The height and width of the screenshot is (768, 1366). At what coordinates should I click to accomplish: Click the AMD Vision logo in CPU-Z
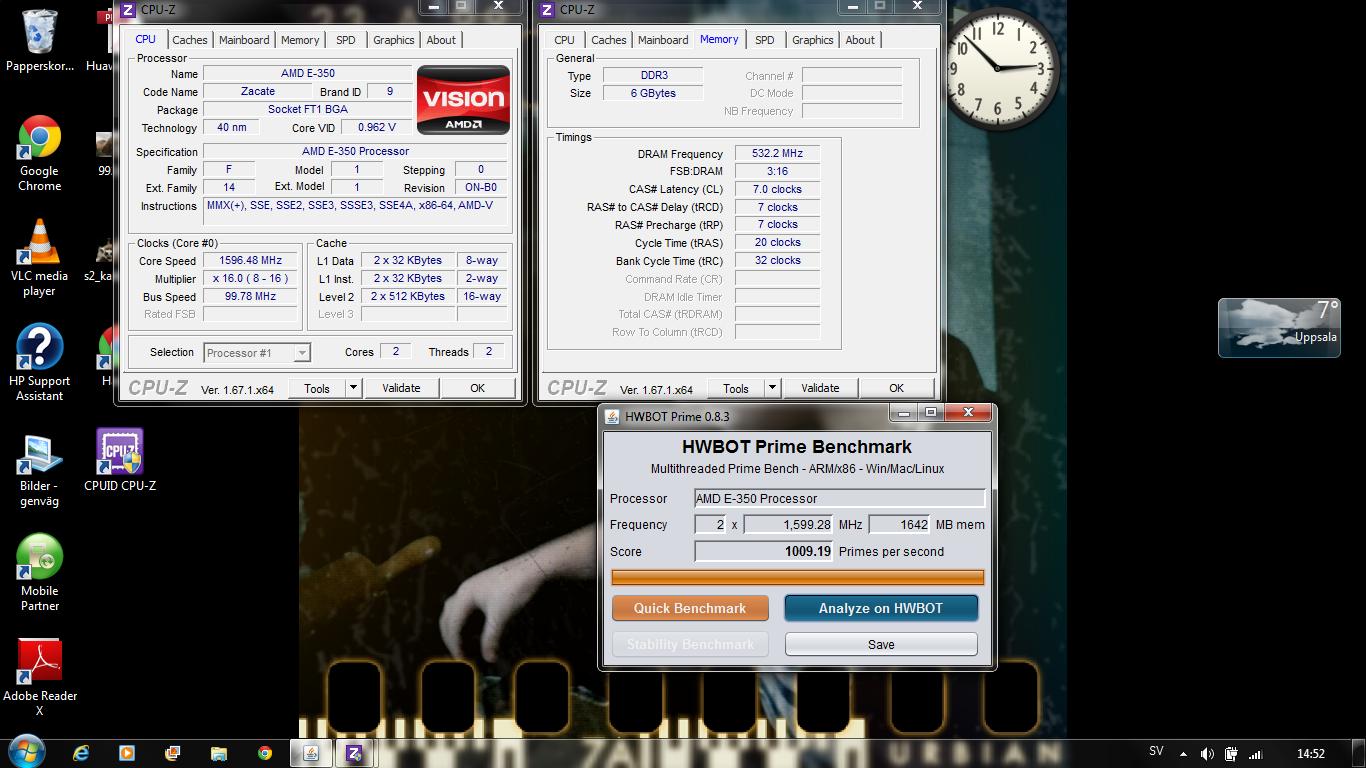pyautogui.click(x=463, y=100)
